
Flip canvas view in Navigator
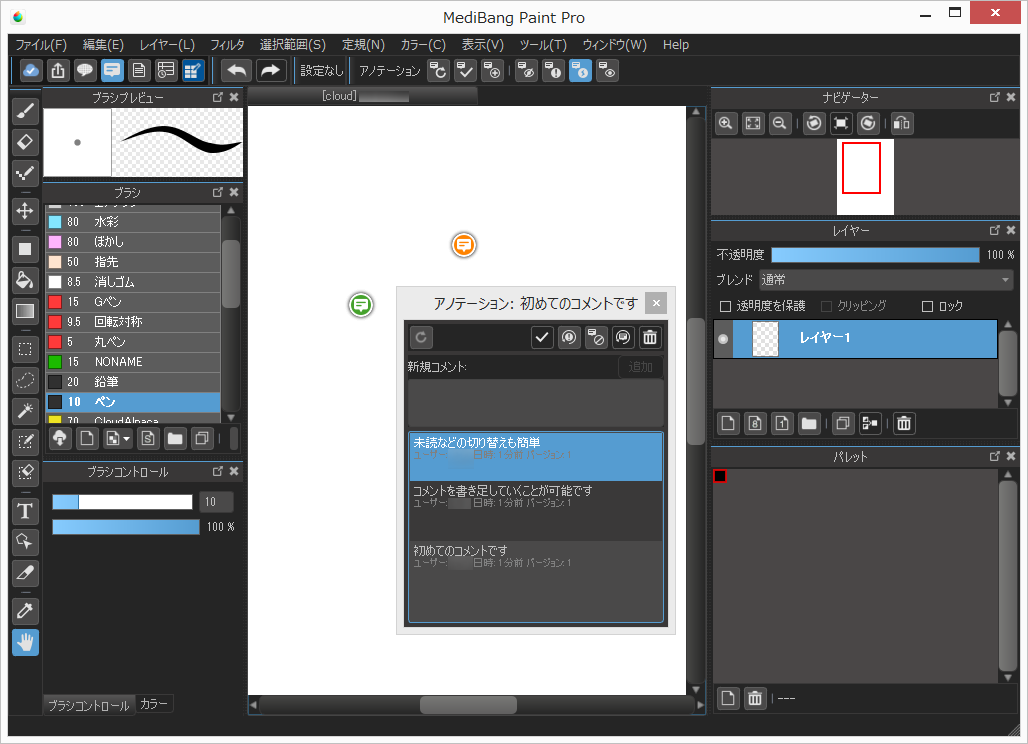pyautogui.click(x=902, y=123)
